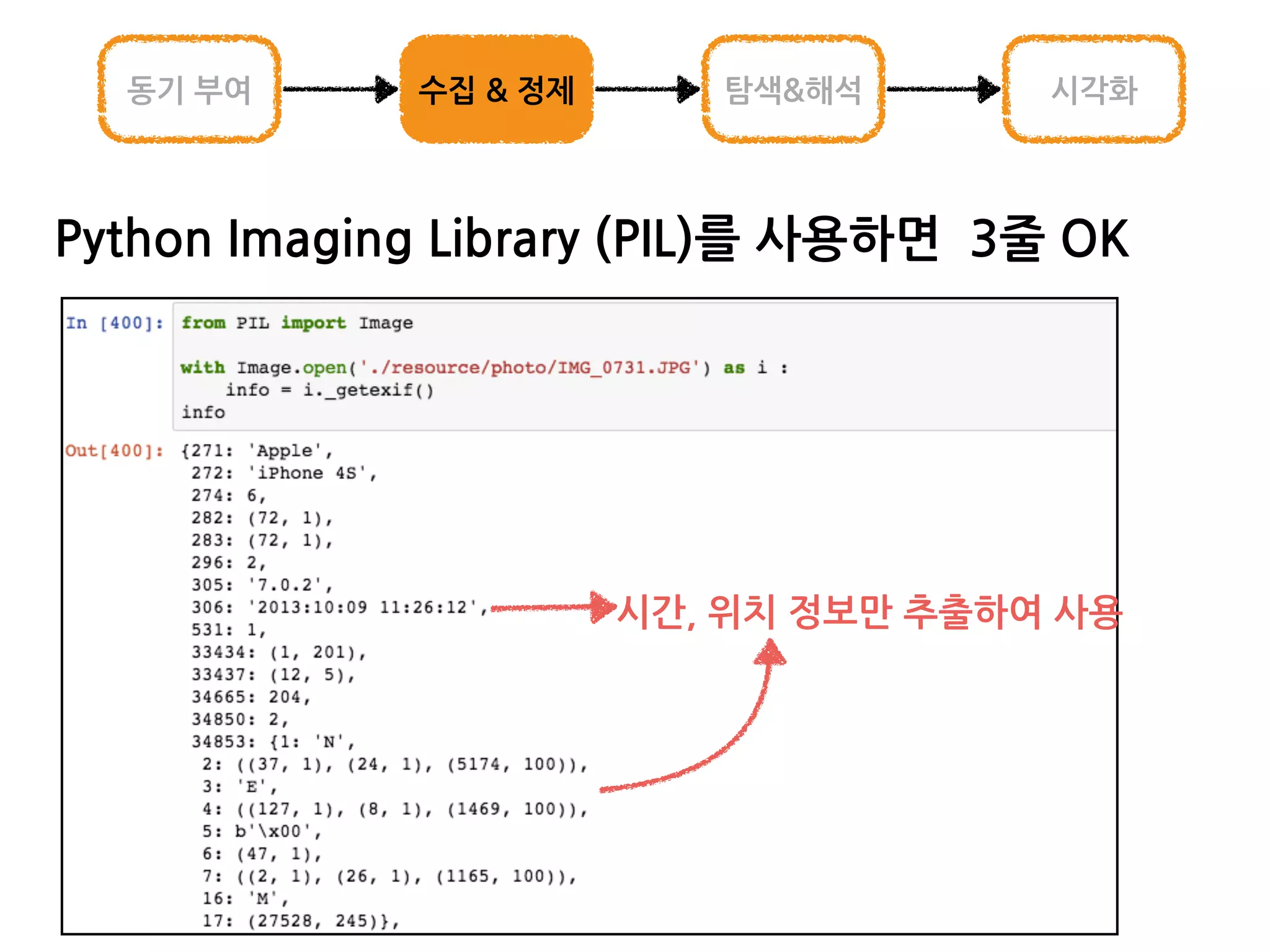Click the 34853 GPS dictionary entry
Screen dimensions: 1270x952
[x=273, y=742]
